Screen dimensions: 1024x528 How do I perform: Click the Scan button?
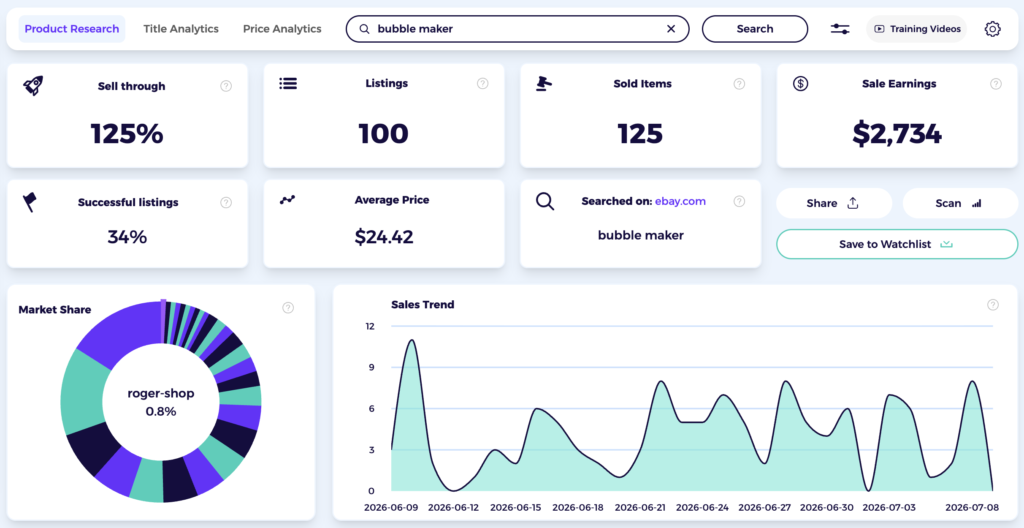(960, 203)
